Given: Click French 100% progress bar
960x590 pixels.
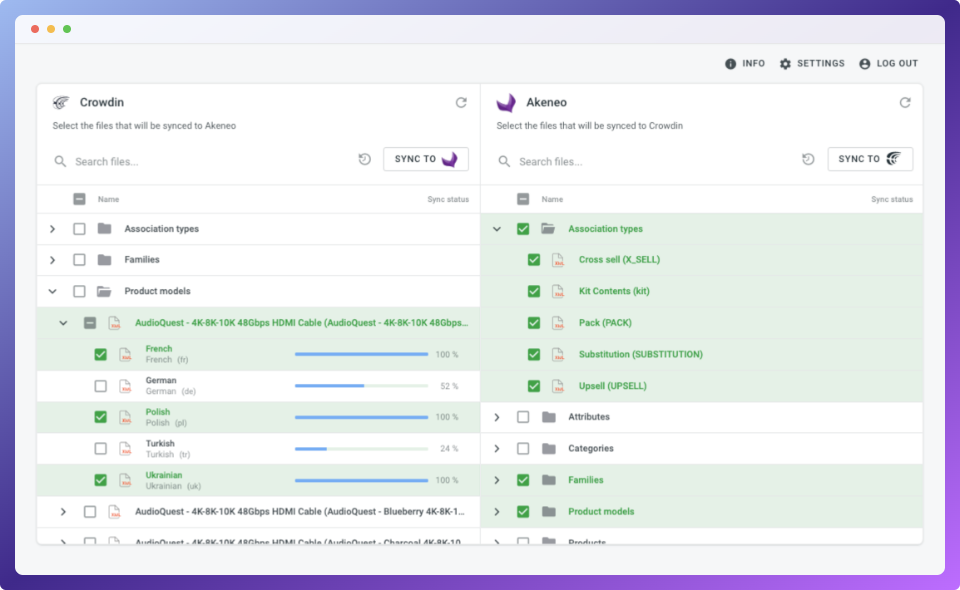Looking at the screenshot, I should tap(361, 354).
